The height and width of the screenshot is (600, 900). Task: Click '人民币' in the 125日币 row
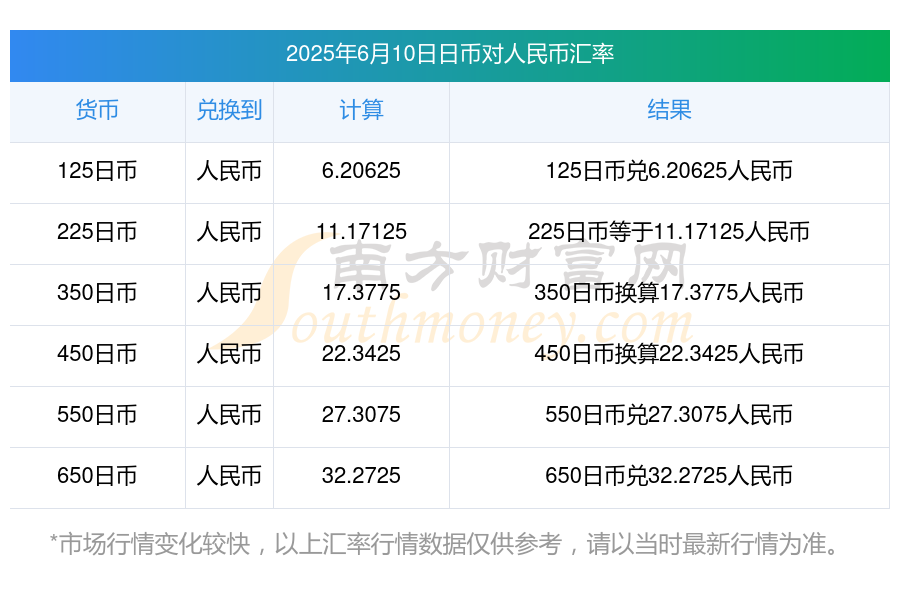pos(229,171)
